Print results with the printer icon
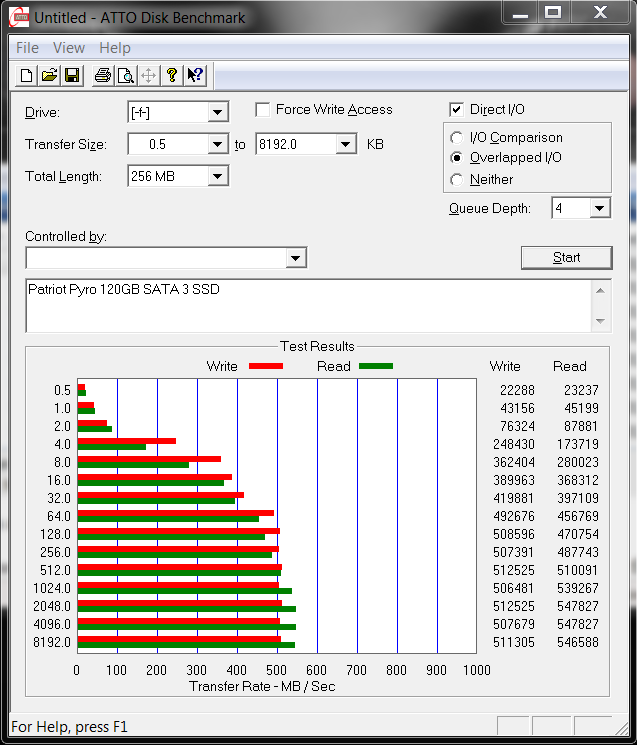 (x=102, y=75)
